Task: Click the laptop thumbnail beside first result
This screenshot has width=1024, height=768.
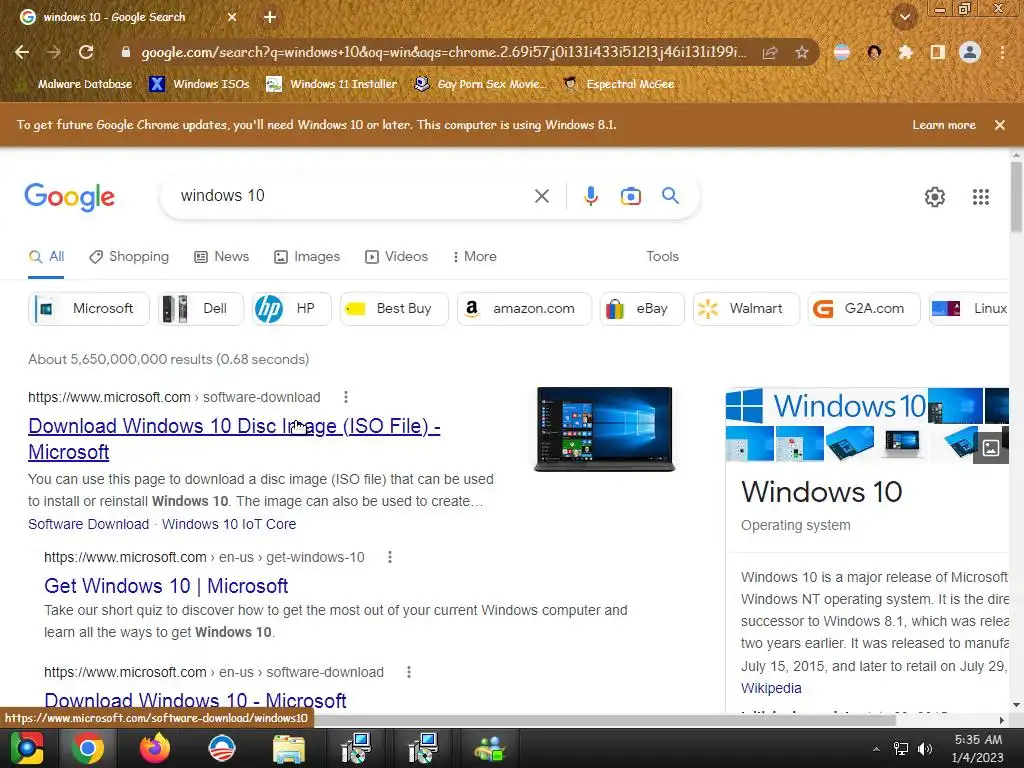Action: coord(605,429)
